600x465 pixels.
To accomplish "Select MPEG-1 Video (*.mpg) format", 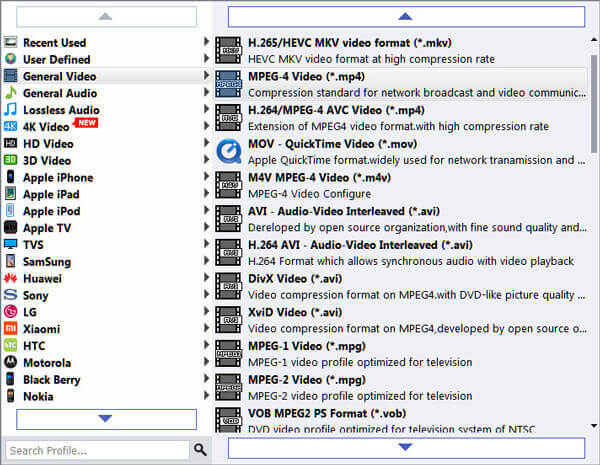I will point(400,354).
